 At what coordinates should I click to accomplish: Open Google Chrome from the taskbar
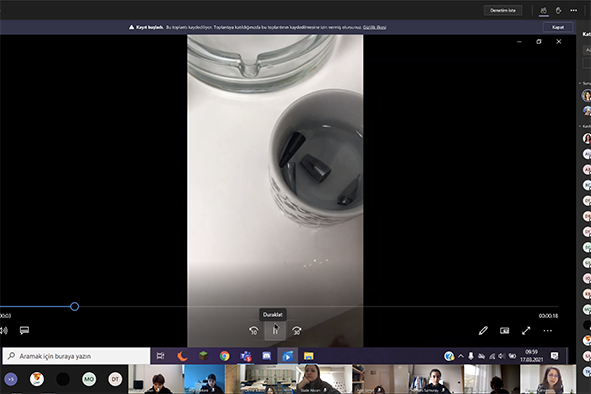click(225, 356)
